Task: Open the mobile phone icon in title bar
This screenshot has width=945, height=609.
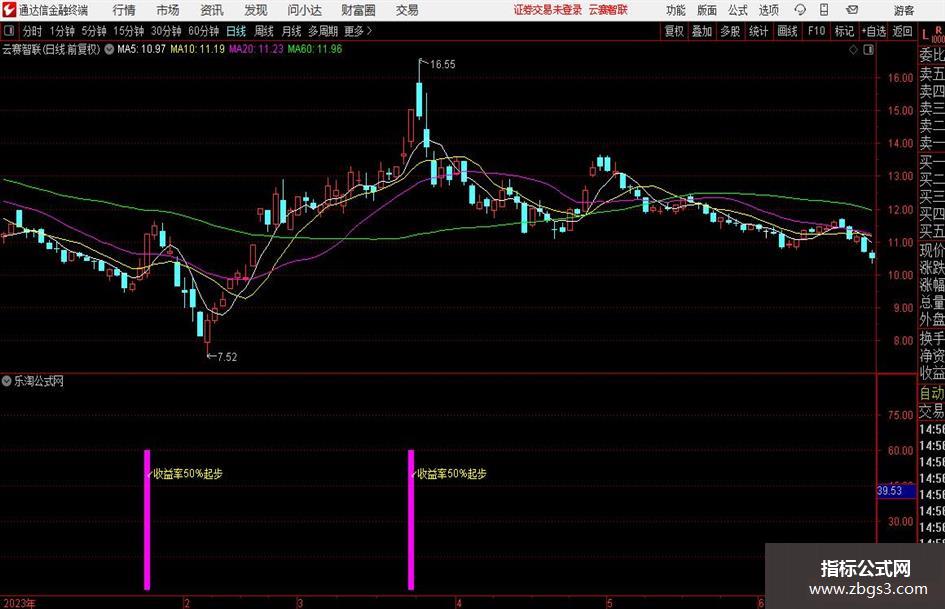Action: coord(824,10)
